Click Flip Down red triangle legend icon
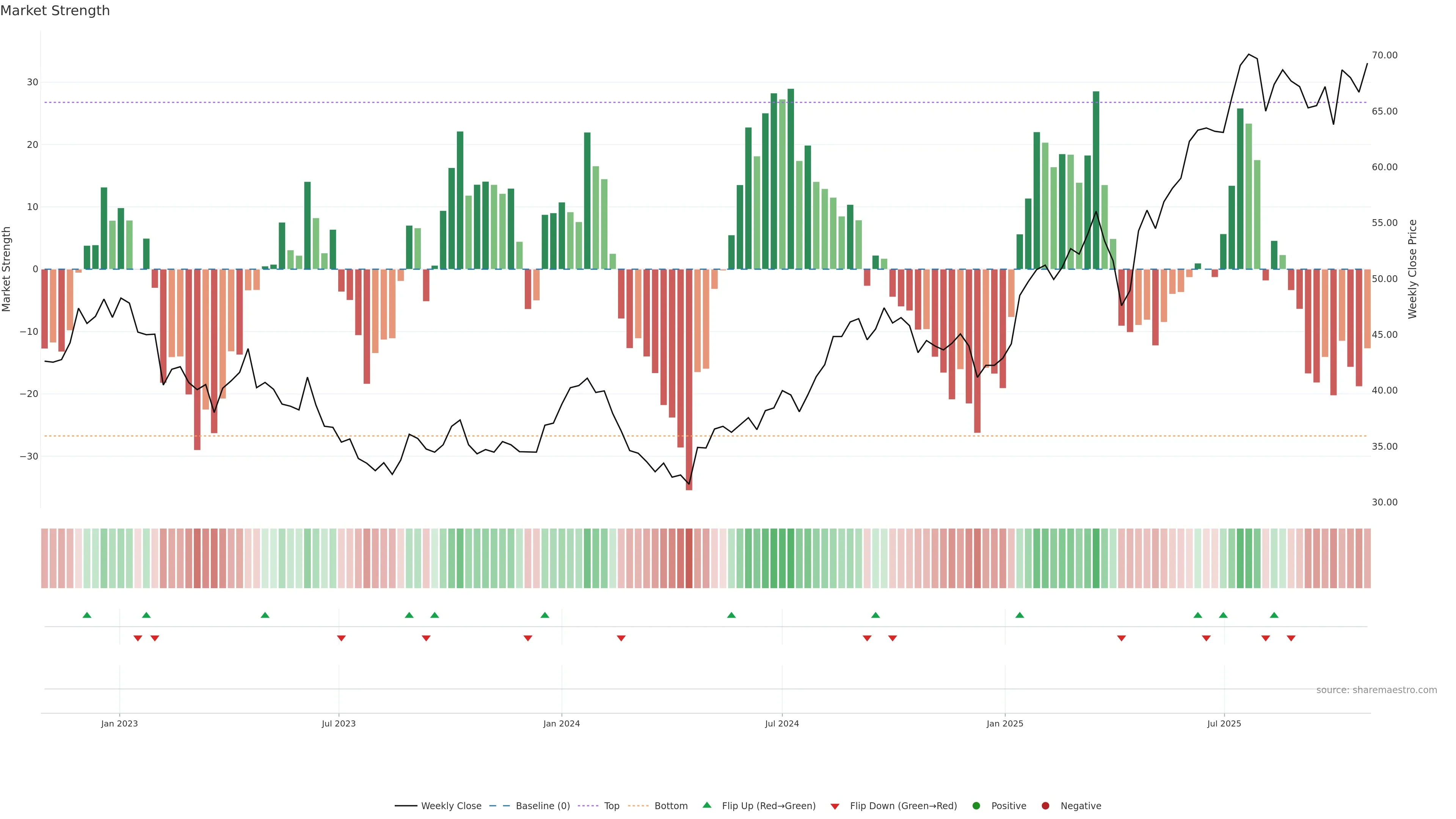 coord(835,806)
